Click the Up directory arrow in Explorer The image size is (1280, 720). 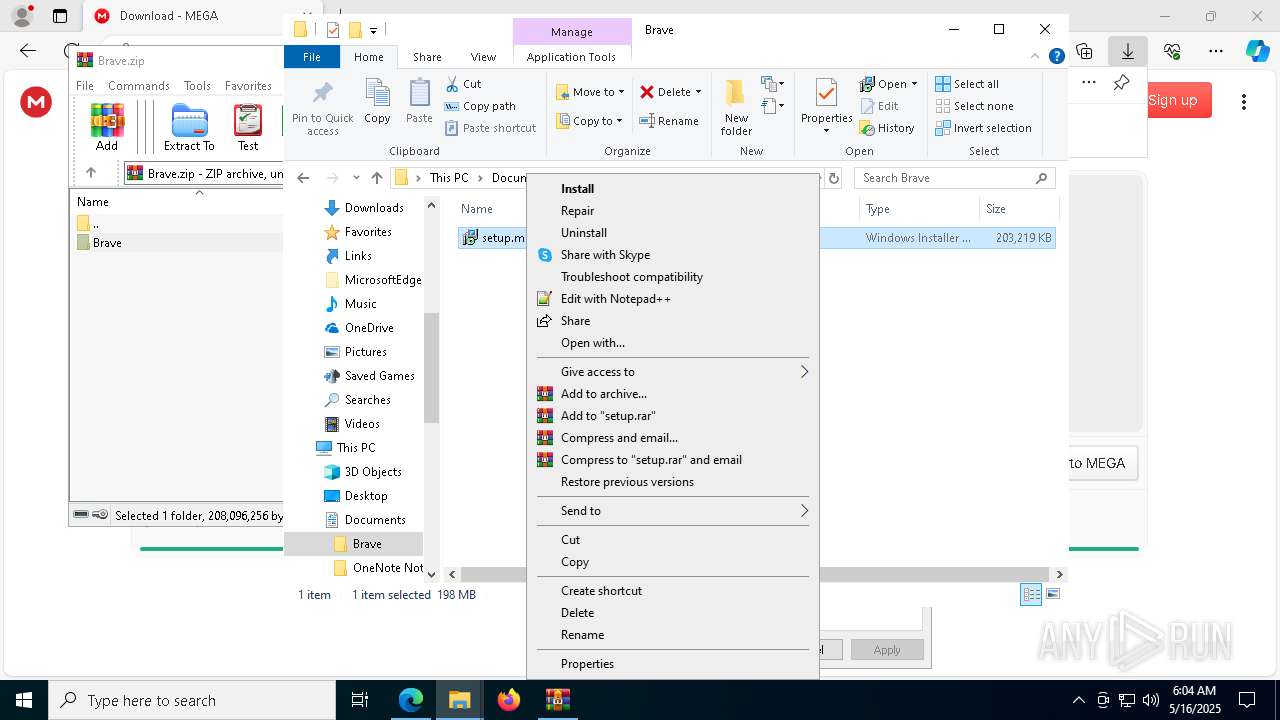[376, 178]
